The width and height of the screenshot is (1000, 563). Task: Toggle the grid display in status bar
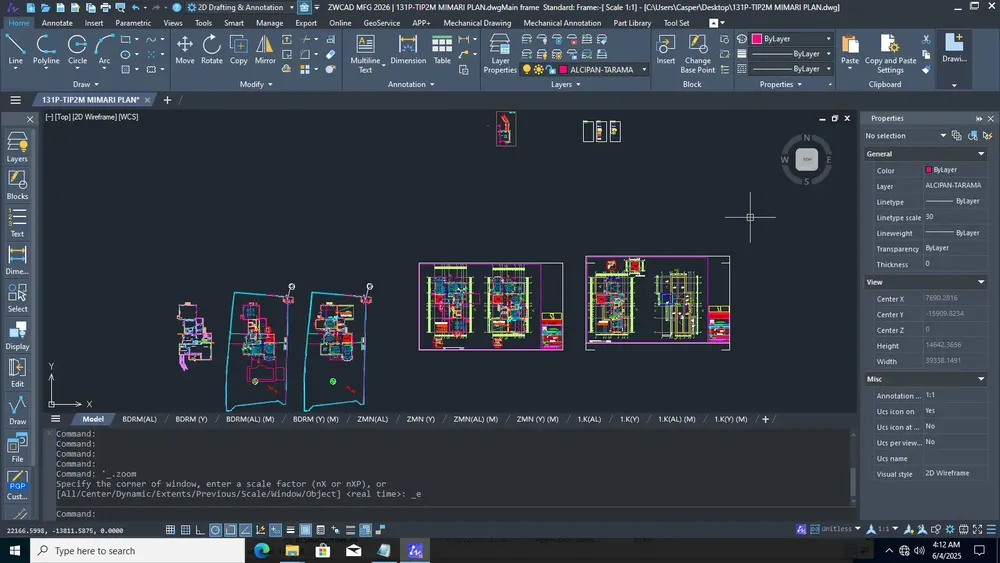coord(170,530)
